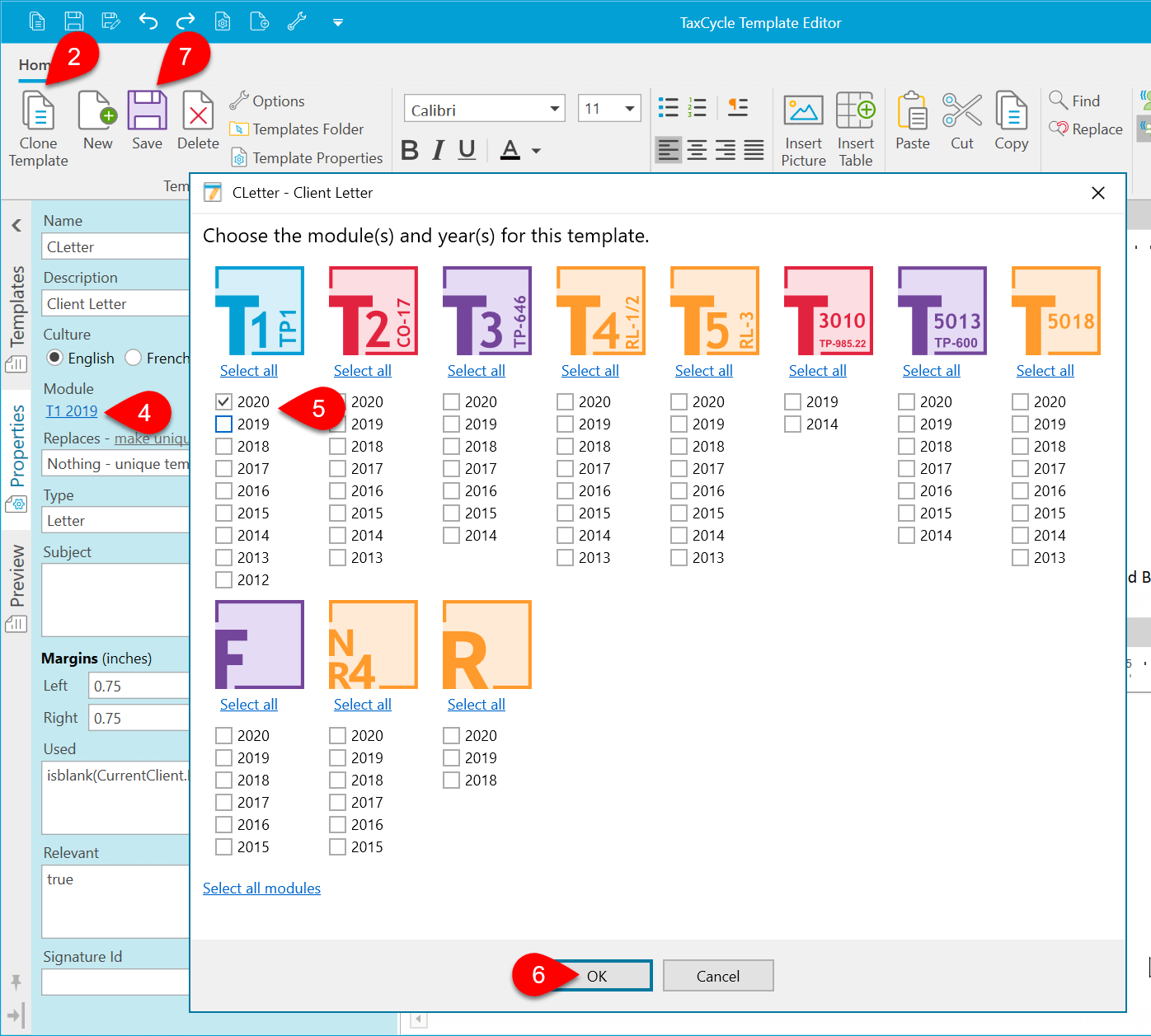The image size is (1151, 1036).
Task: Apply bulleted list formatting
Action: tap(669, 107)
